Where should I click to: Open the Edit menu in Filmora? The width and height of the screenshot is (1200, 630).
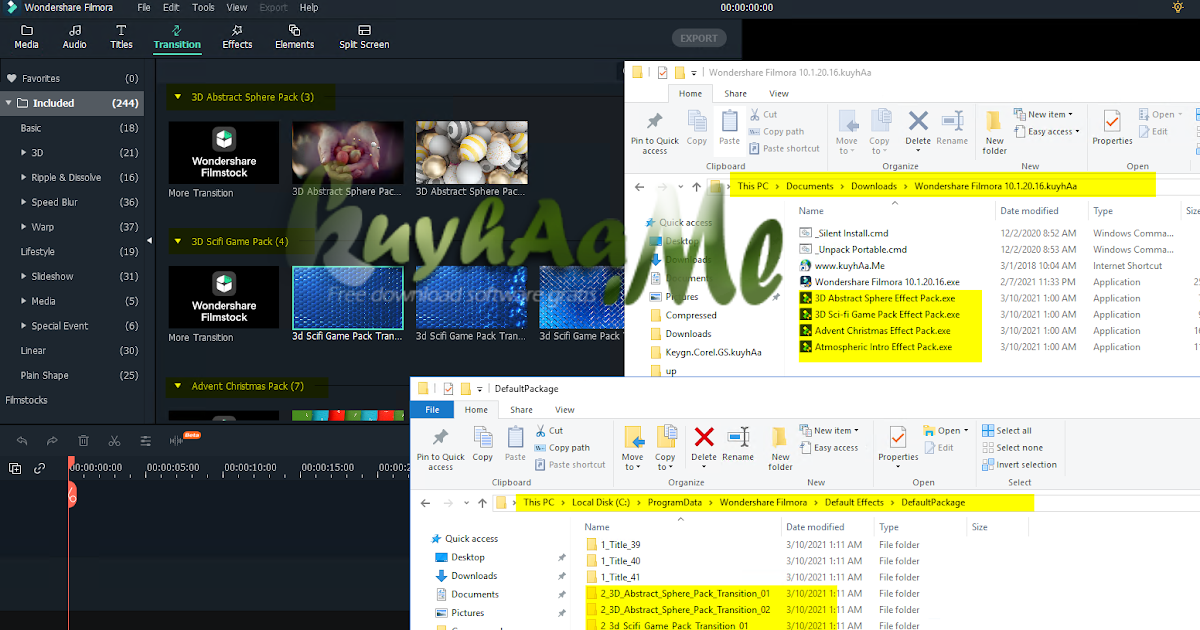[x=172, y=7]
